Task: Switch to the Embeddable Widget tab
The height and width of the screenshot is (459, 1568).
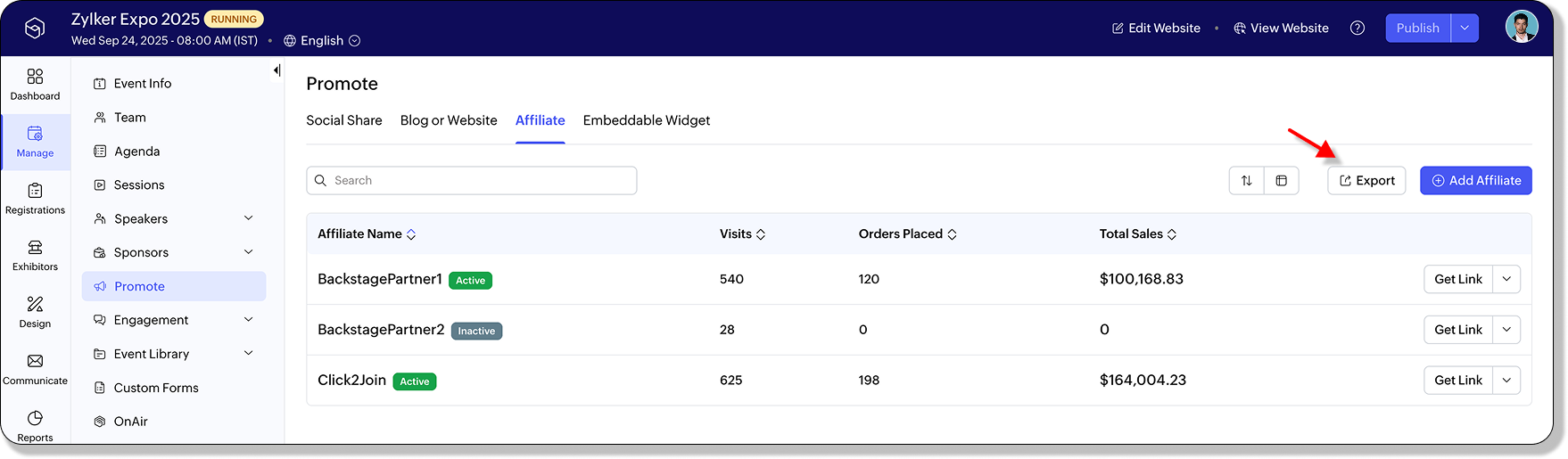Action: 647,120
